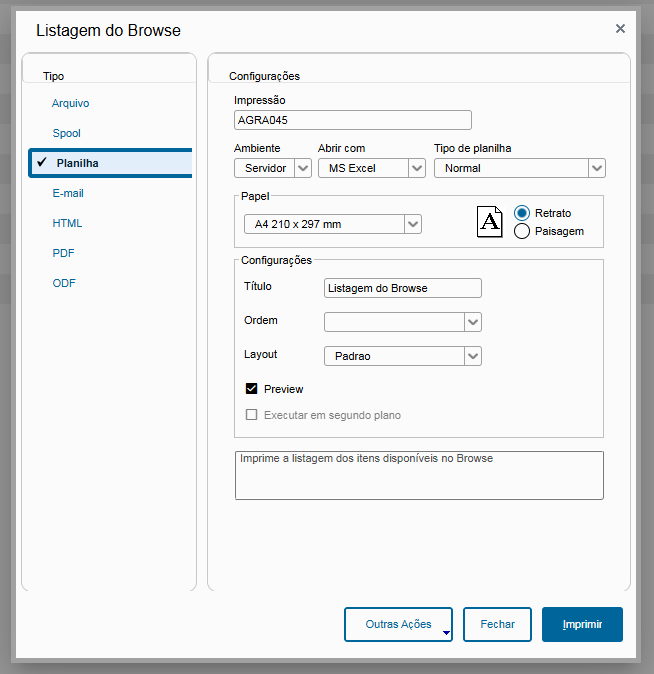Select the Arquivo output type
Viewport: 654px width, 674px height.
click(x=71, y=103)
